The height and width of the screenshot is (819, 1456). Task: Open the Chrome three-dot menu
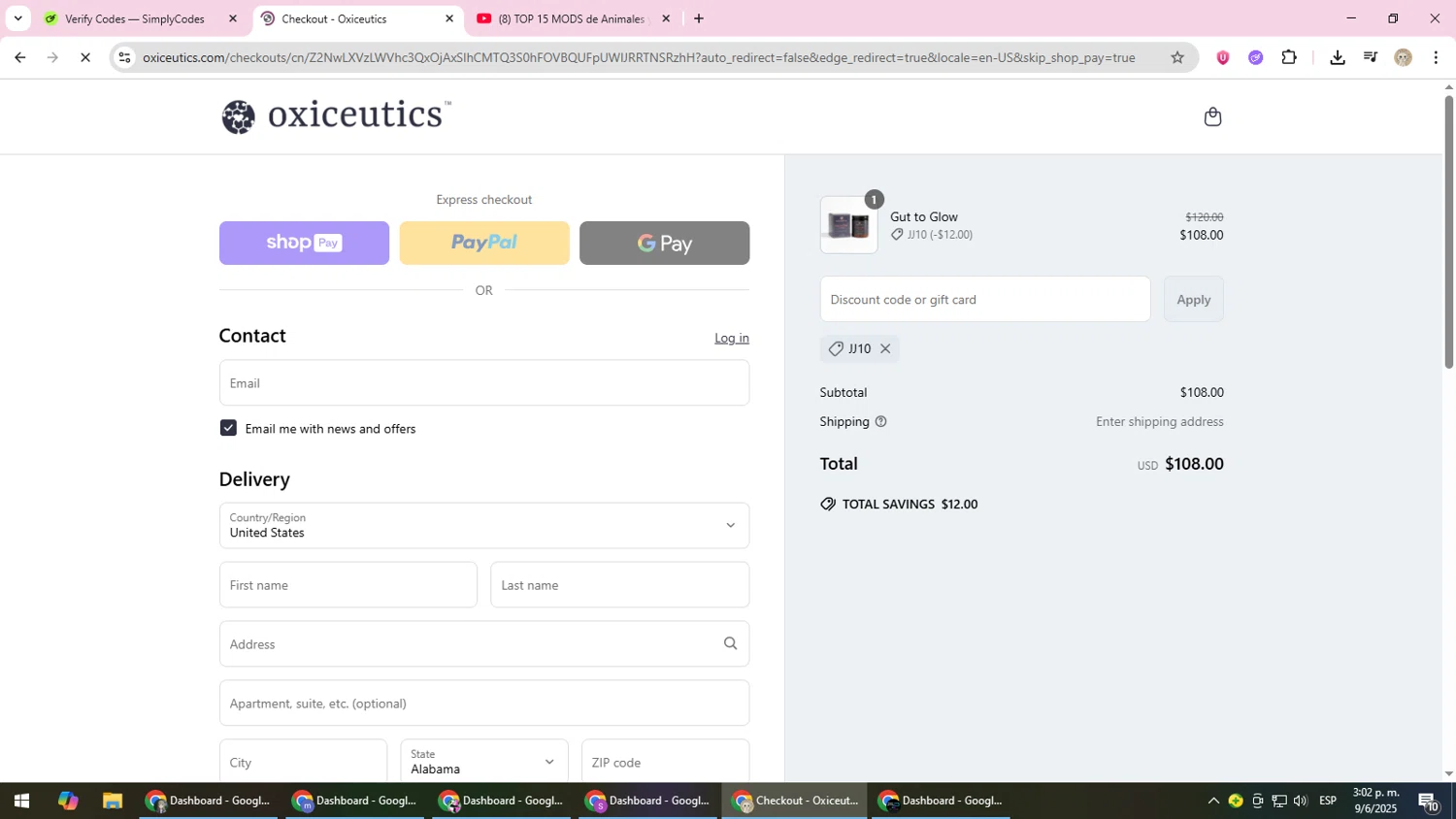point(1436,57)
